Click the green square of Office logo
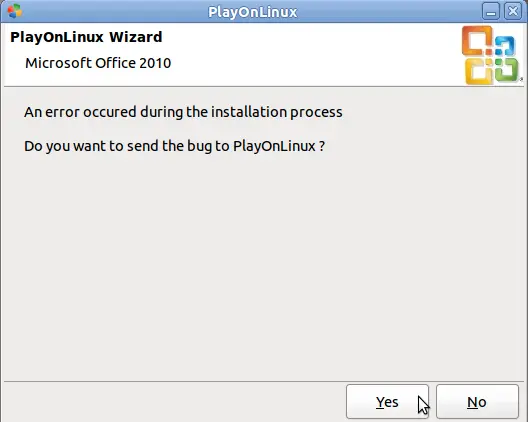The width and height of the screenshot is (528, 422). pos(506,69)
